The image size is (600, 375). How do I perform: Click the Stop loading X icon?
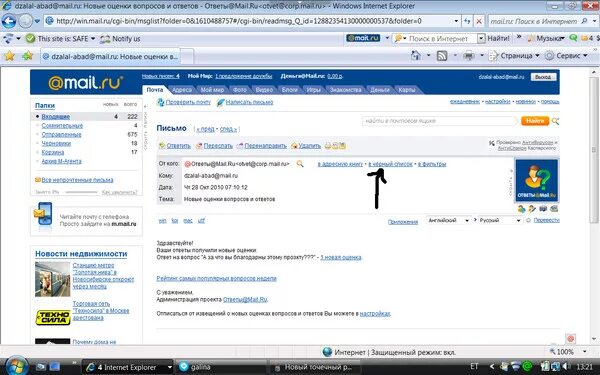coord(478,21)
